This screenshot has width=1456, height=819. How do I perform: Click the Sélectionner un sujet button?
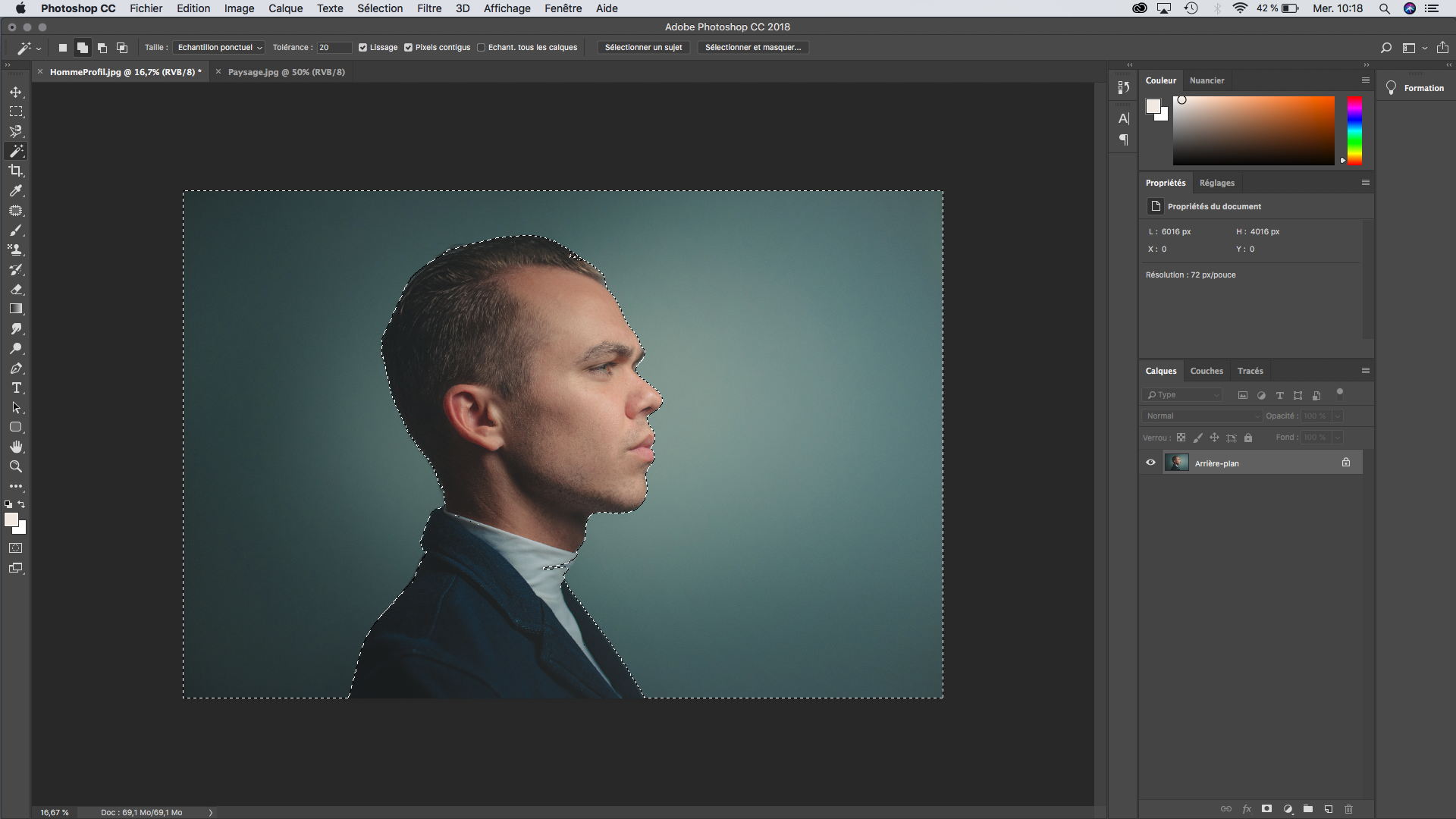(643, 48)
